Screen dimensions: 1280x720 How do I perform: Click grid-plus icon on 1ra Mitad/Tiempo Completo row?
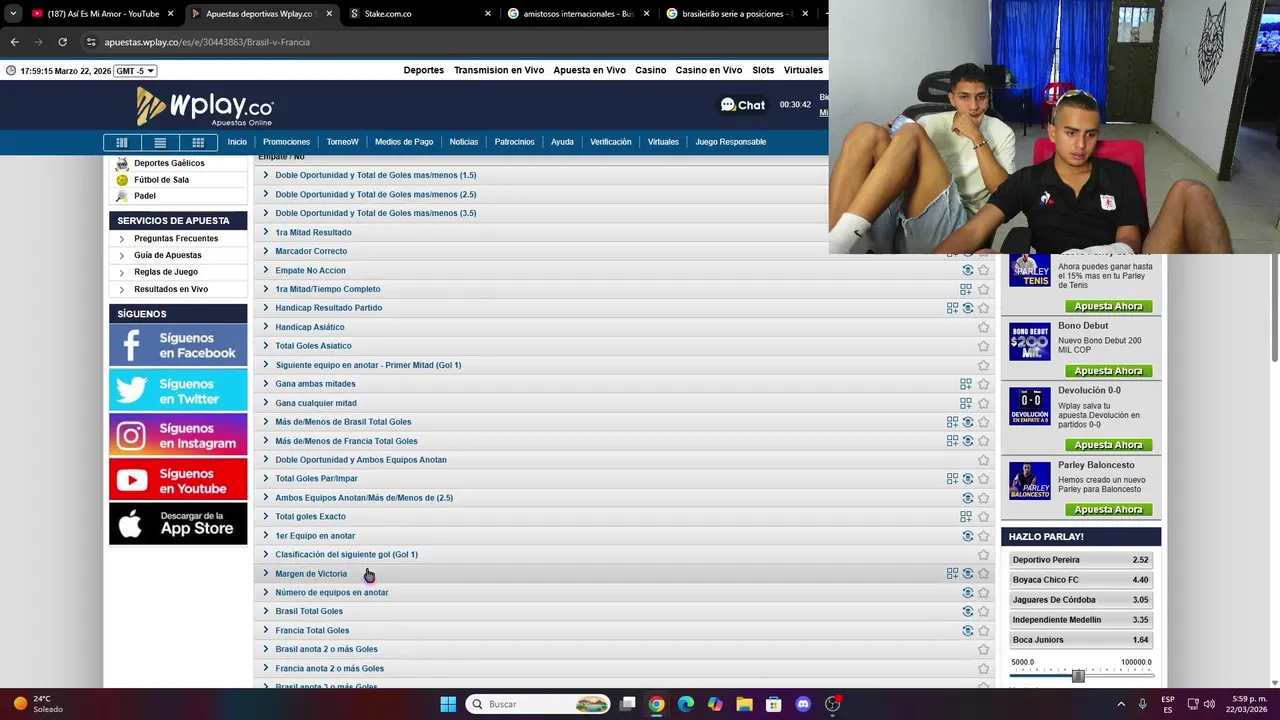(x=966, y=289)
